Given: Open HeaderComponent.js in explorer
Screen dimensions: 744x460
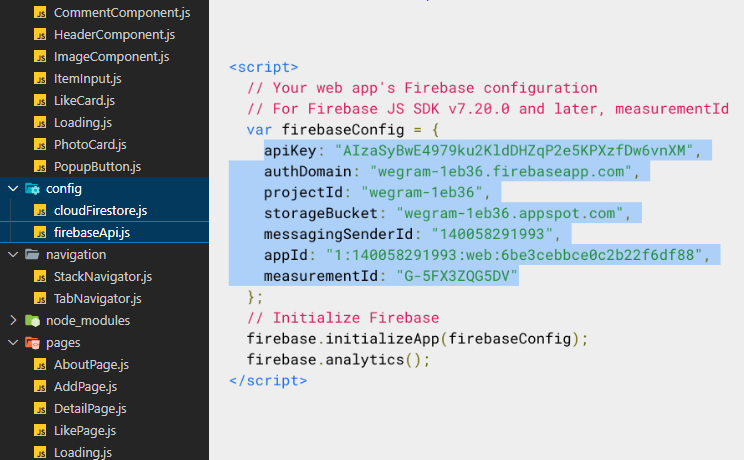Looking at the screenshot, I should 114,35.
